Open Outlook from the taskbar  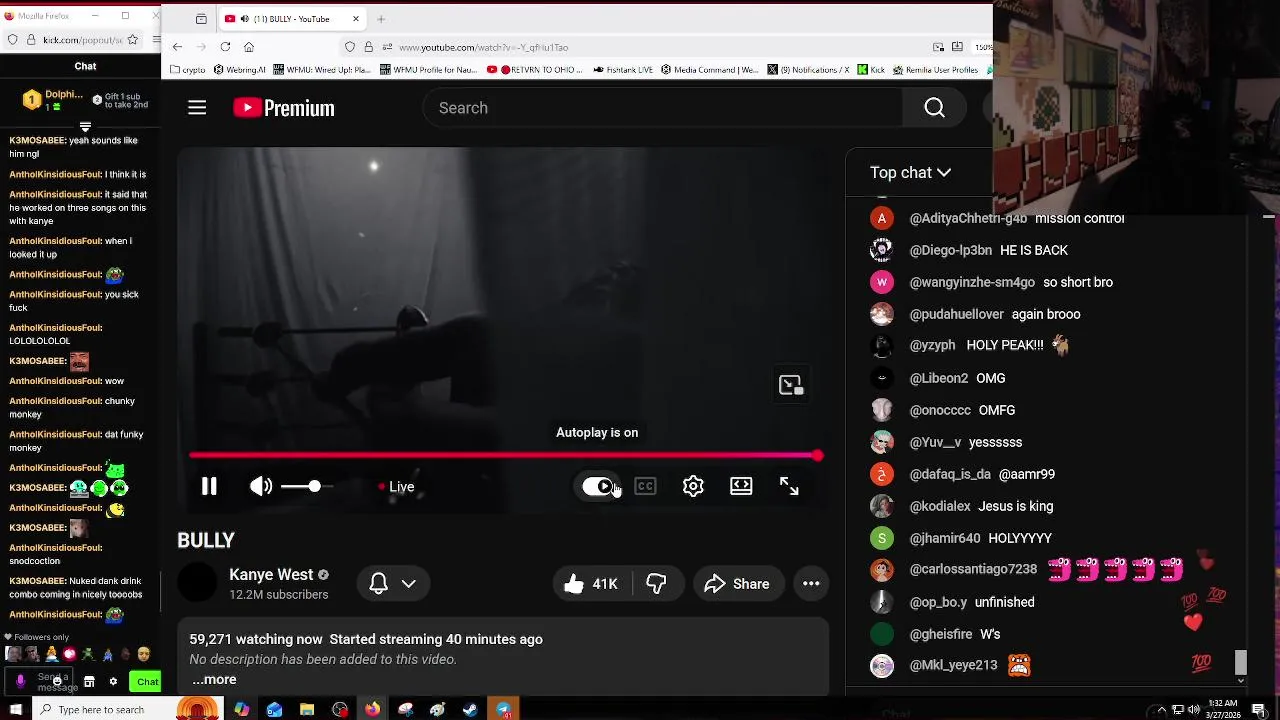[x=274, y=710]
